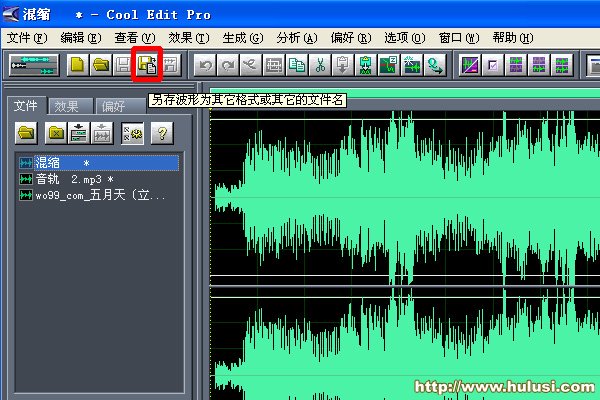Open the 效果(T) menu
The width and height of the screenshot is (600, 400).
(189, 38)
